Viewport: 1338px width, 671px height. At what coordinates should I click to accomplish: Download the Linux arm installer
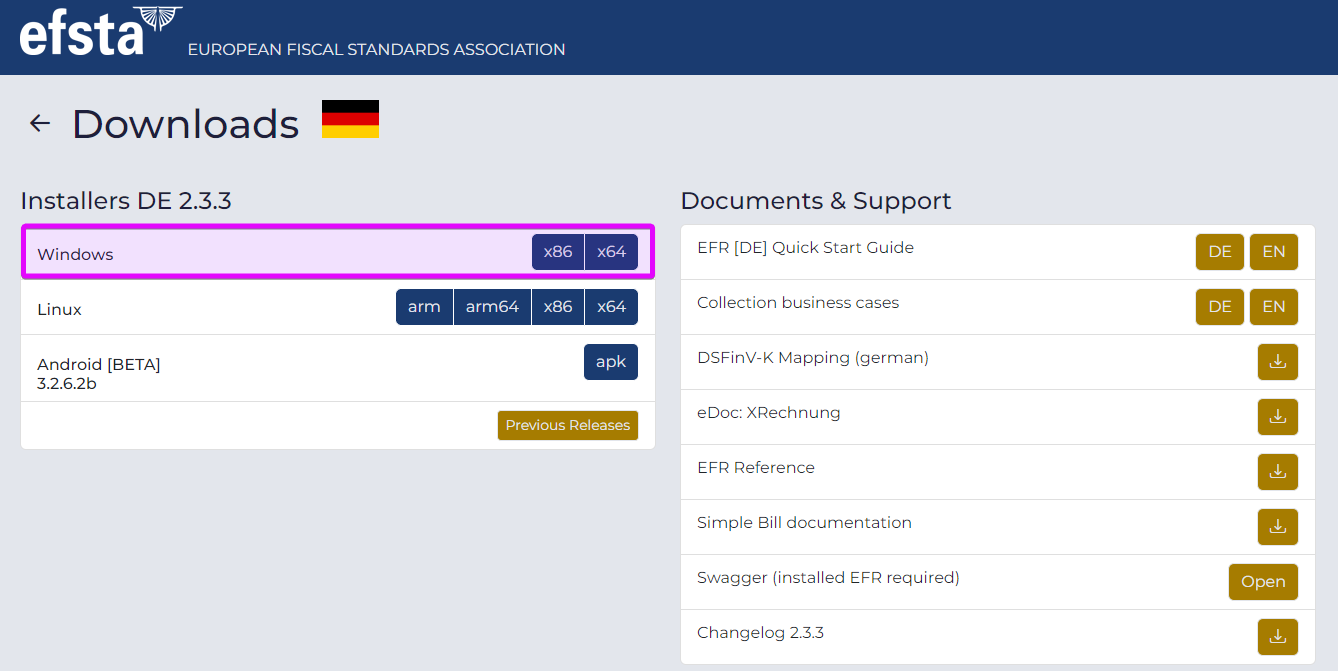click(424, 307)
